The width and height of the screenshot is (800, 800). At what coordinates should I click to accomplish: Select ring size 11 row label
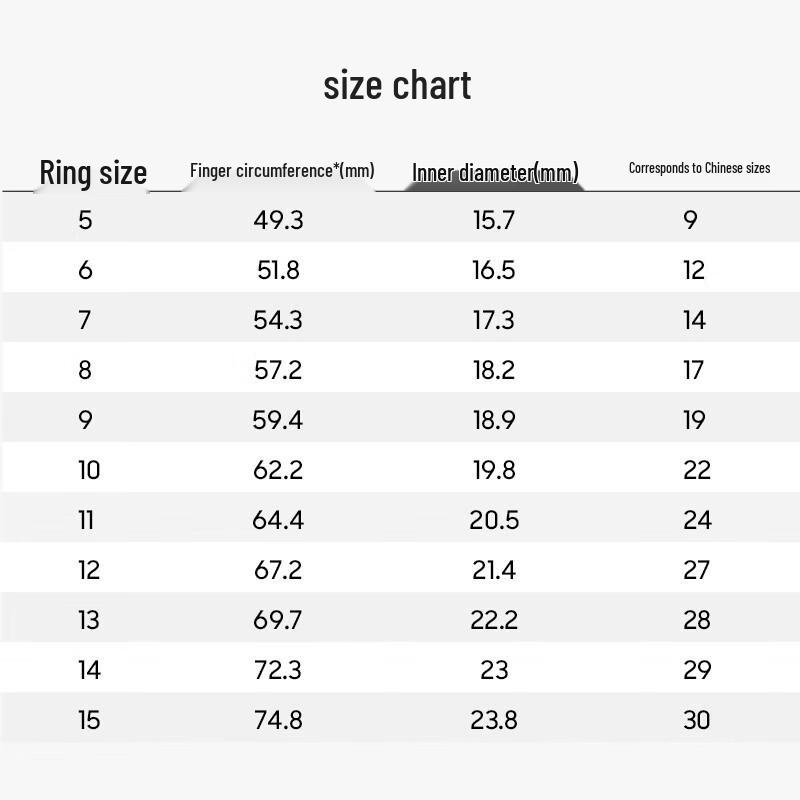(x=88, y=520)
